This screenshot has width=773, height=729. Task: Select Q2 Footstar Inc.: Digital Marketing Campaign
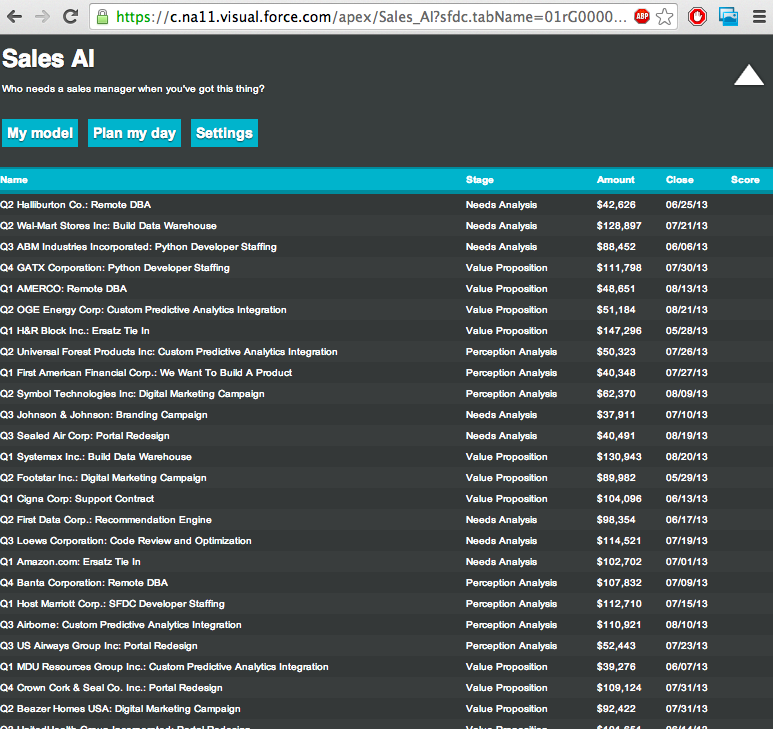(x=104, y=478)
